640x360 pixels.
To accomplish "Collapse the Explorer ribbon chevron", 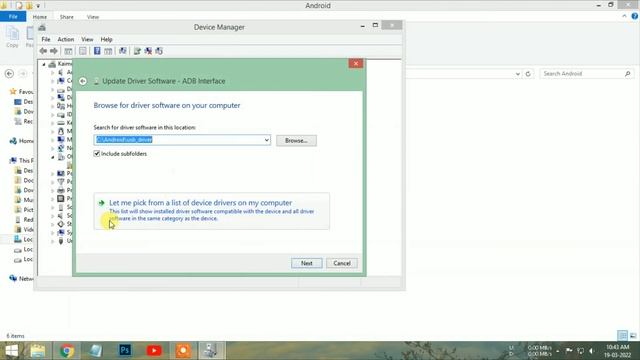I will coord(624,16).
